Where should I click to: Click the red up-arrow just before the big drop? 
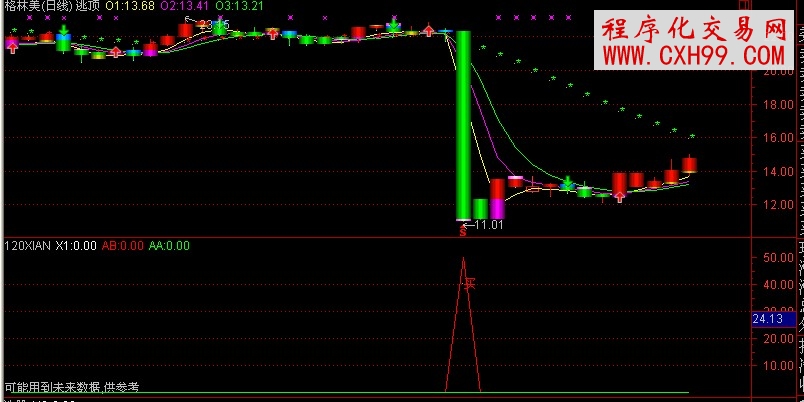point(429,30)
